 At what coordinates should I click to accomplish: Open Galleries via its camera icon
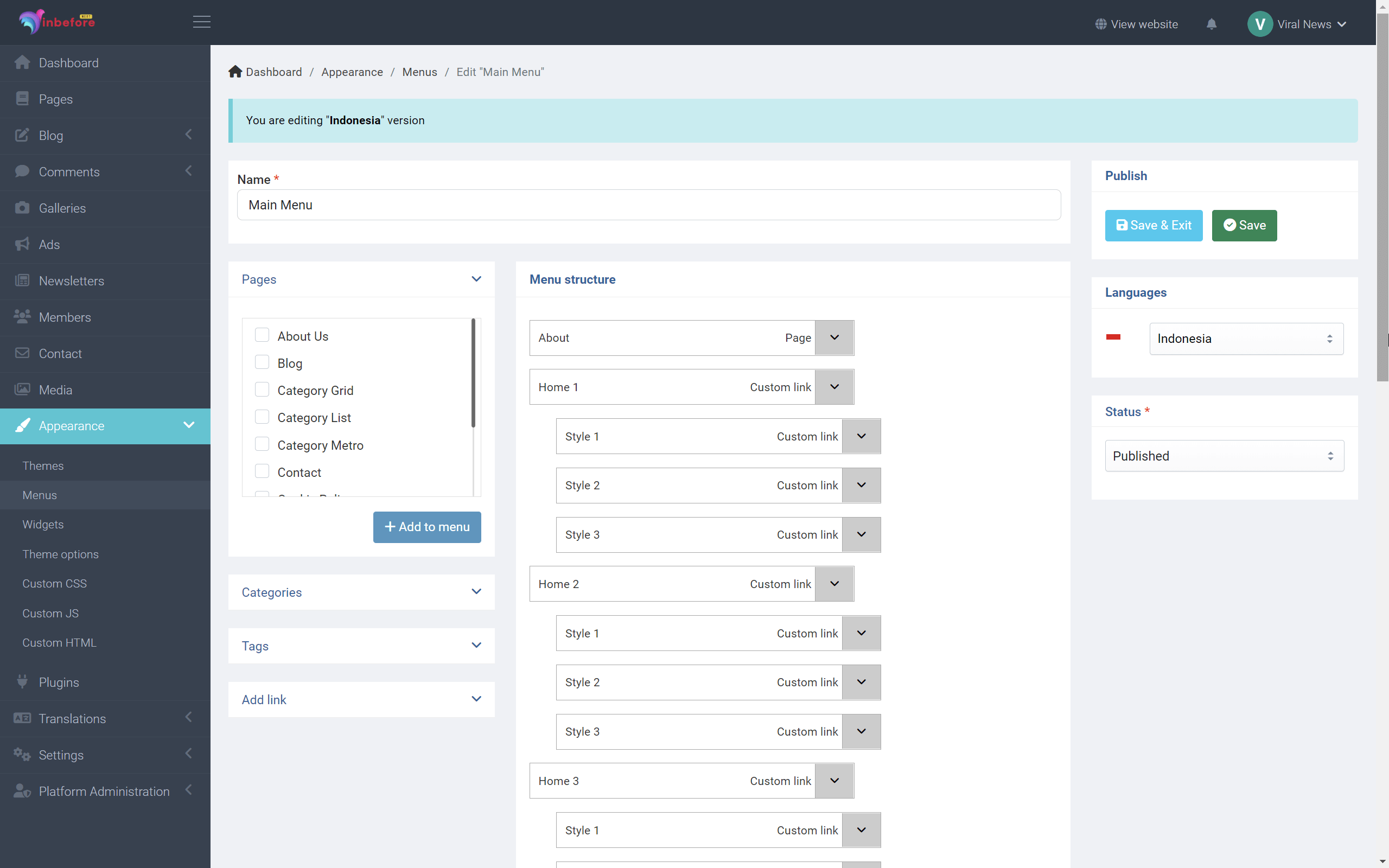(22, 208)
